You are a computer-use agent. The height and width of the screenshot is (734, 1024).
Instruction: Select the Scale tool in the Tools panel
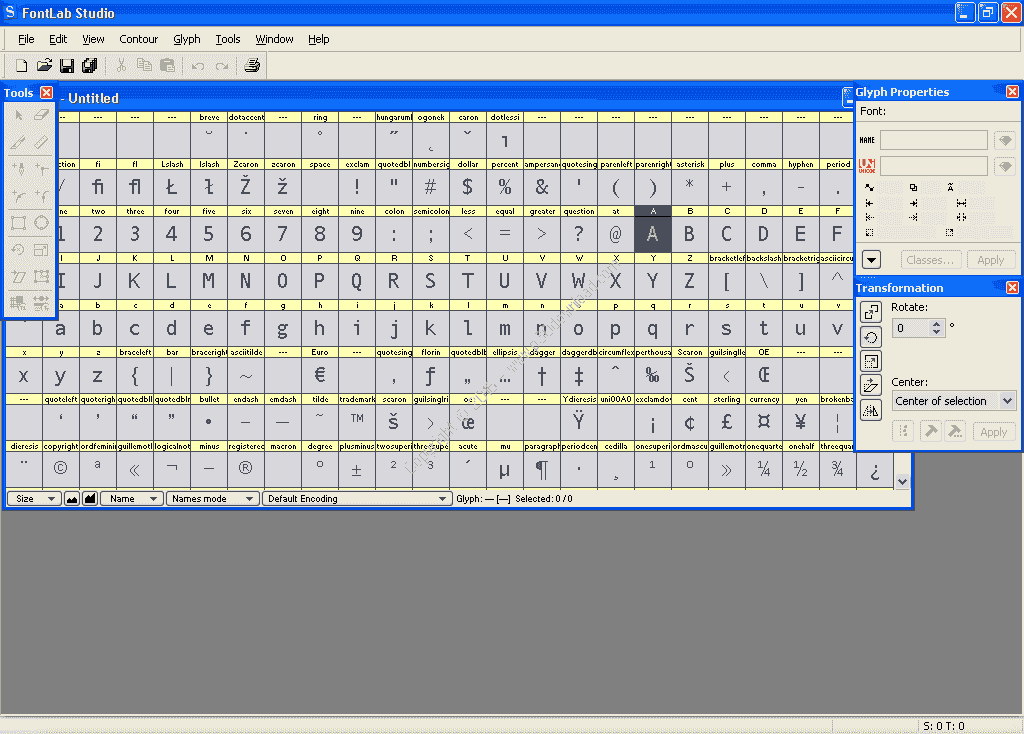41,250
